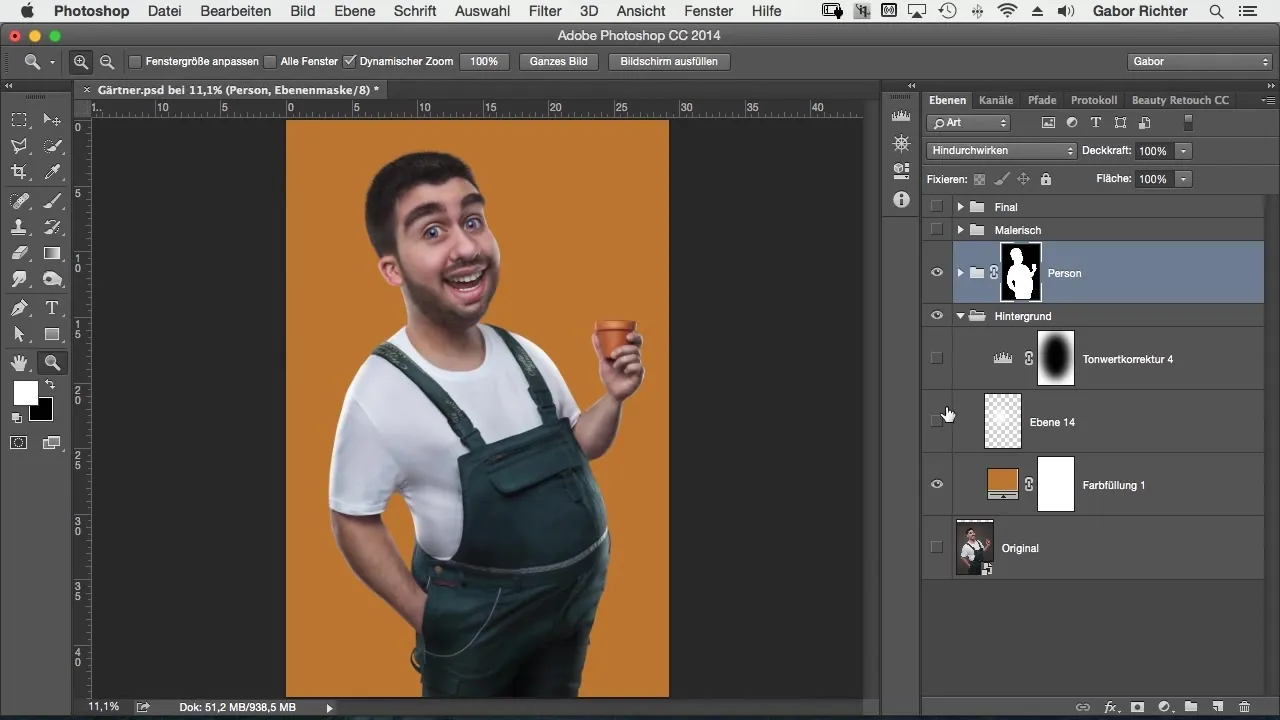Delete layer with trash icon
Screen dimensions: 1280x720
pyautogui.click(x=1244, y=707)
